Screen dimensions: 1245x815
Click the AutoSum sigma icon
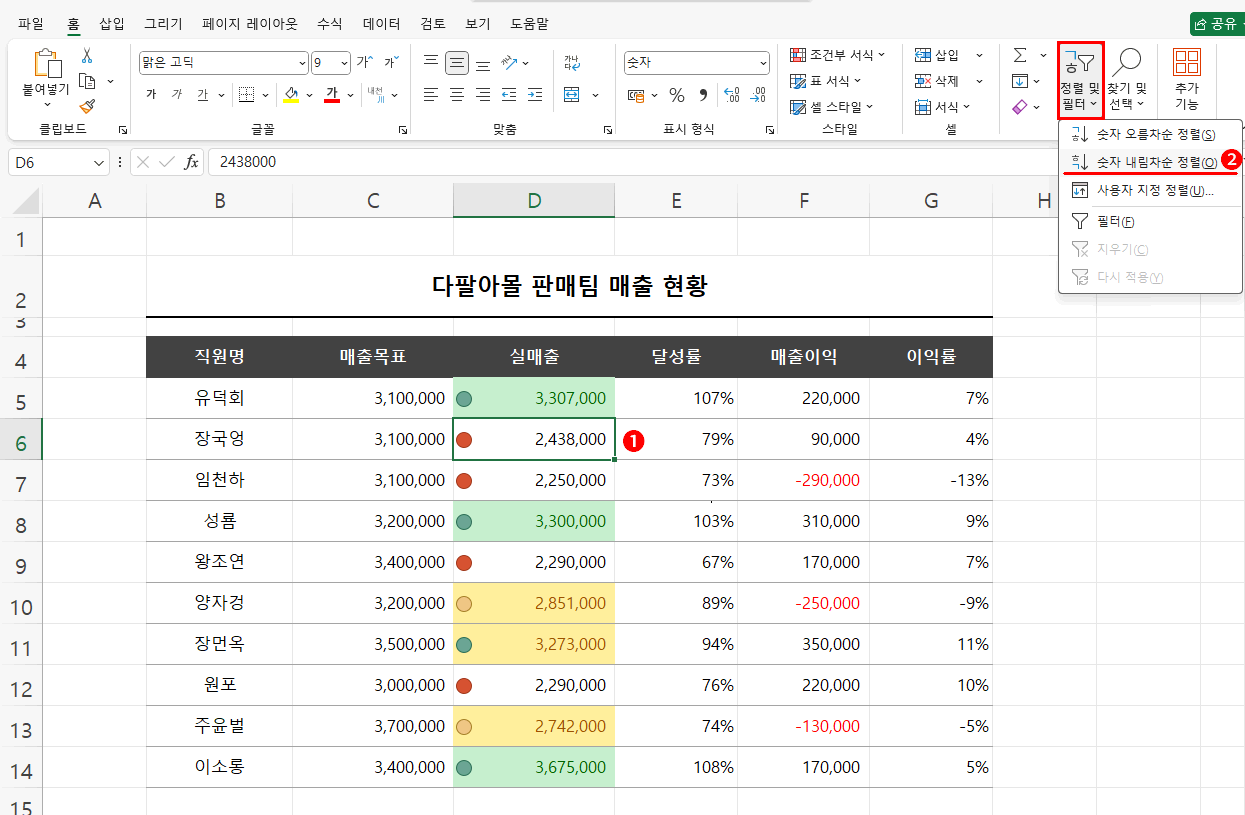click(1019, 55)
